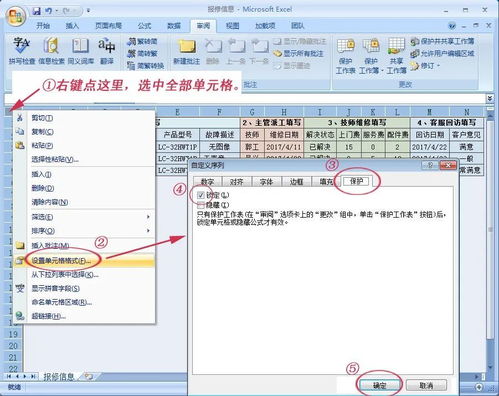
Task: Choose Copy (复制) from the context menu
Action: coord(84,132)
